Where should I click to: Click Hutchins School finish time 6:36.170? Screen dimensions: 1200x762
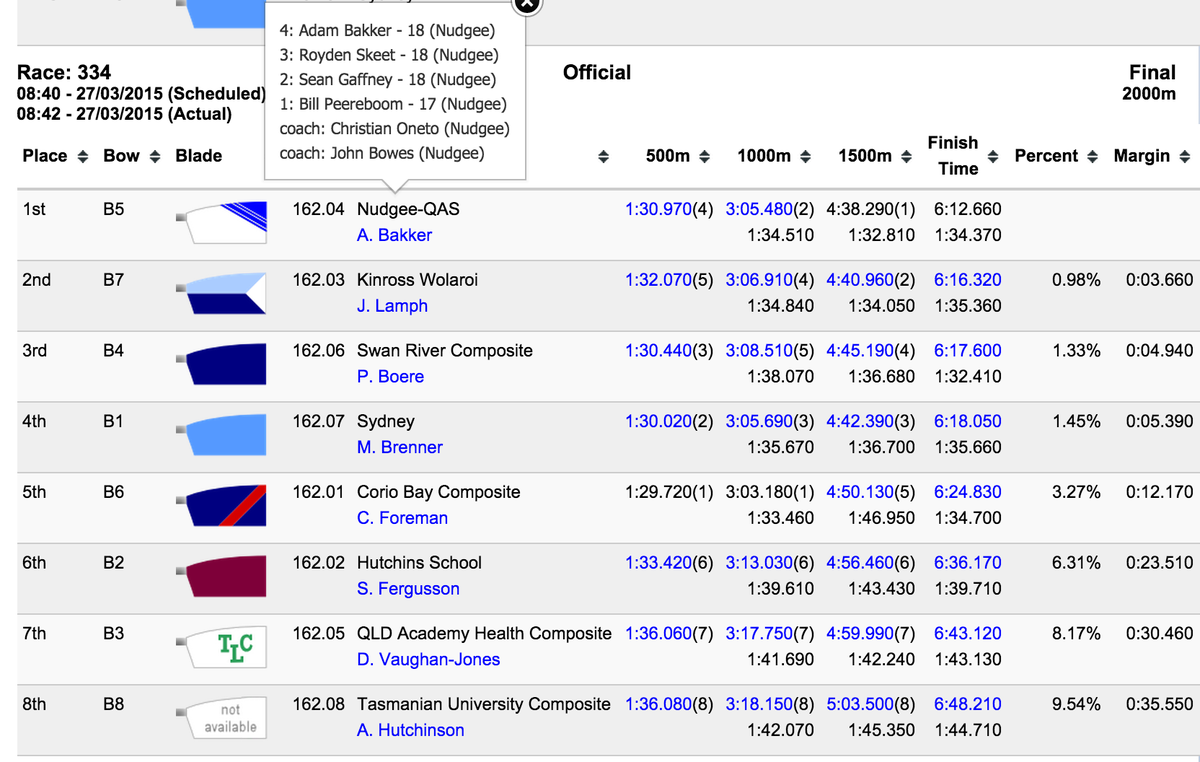pos(967,563)
